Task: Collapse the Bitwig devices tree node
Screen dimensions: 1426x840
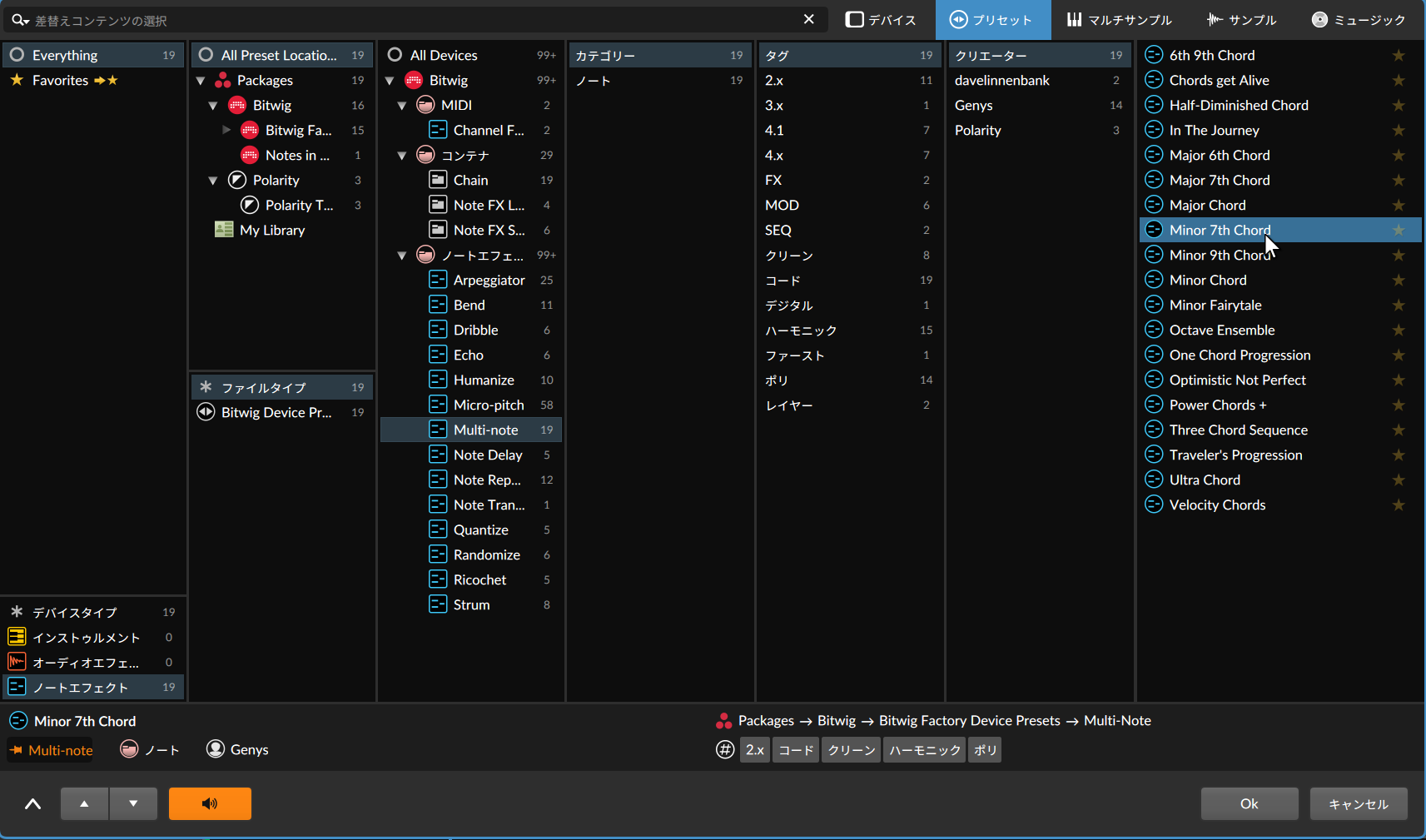Action: tap(390, 81)
